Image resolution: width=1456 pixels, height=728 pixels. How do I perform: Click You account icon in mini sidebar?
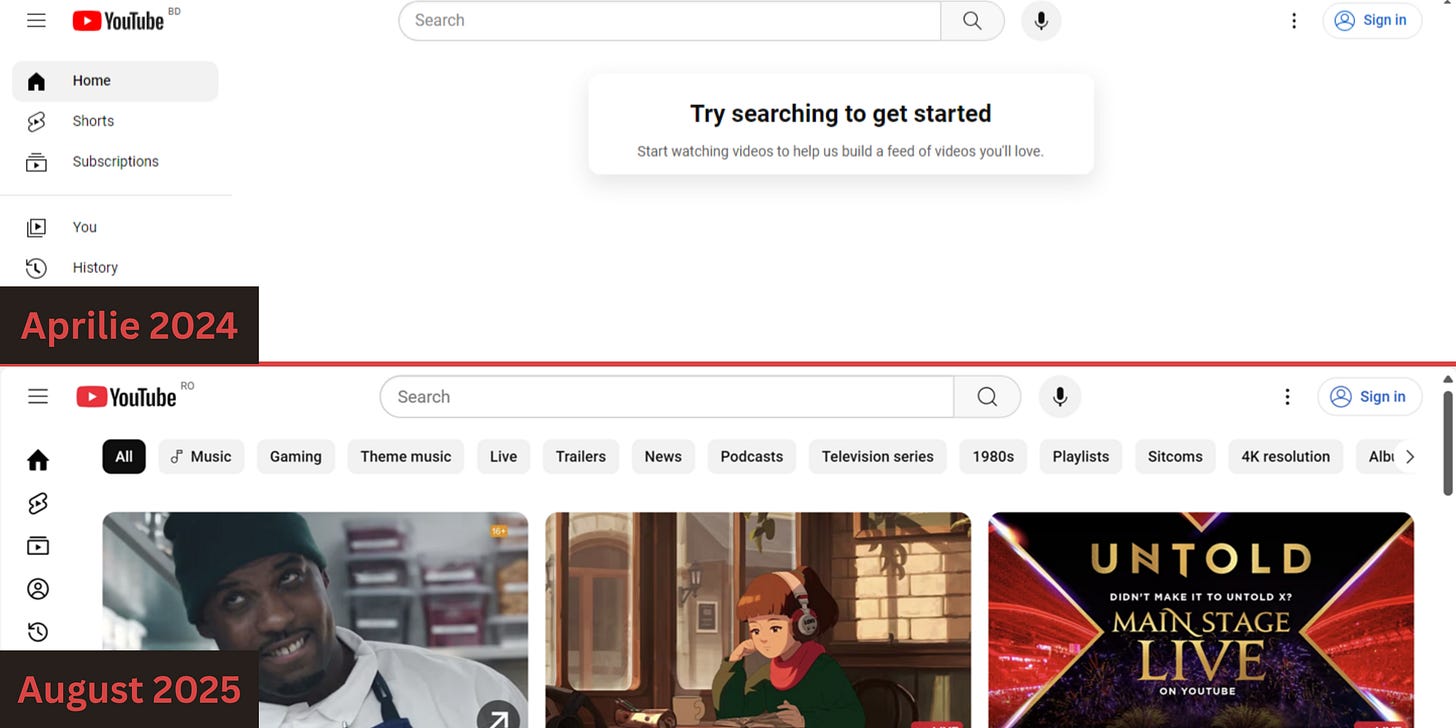click(38, 589)
